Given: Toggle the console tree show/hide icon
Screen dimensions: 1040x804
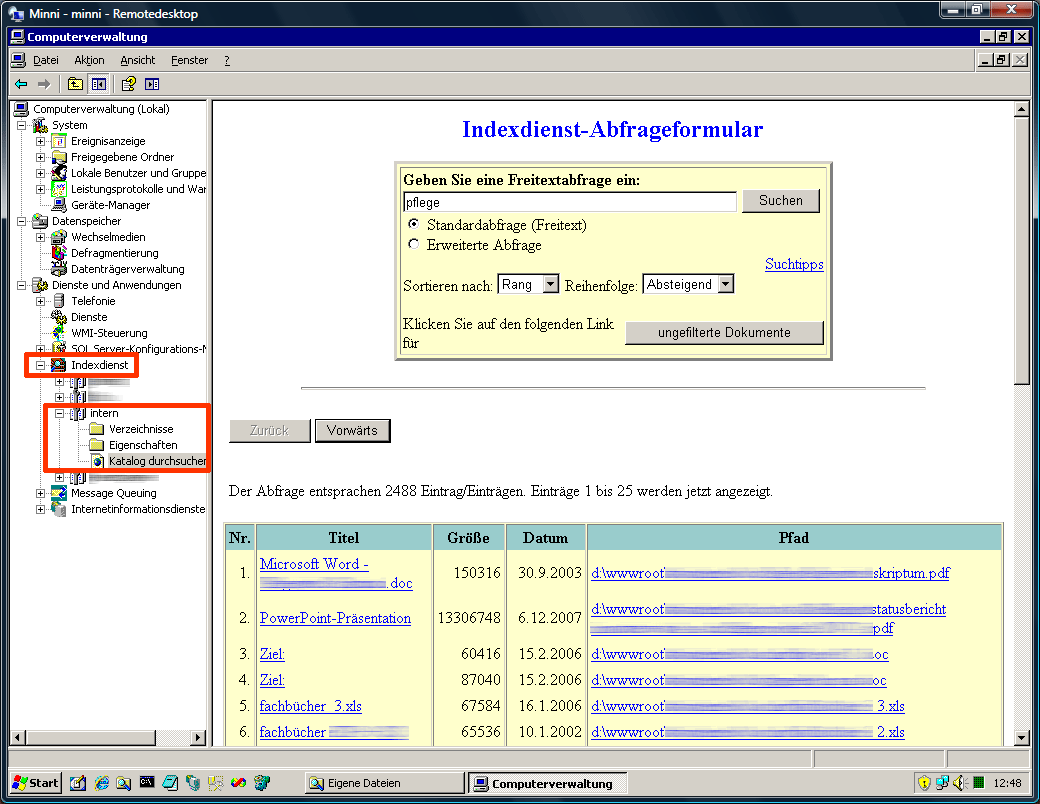Looking at the screenshot, I should click(98, 84).
